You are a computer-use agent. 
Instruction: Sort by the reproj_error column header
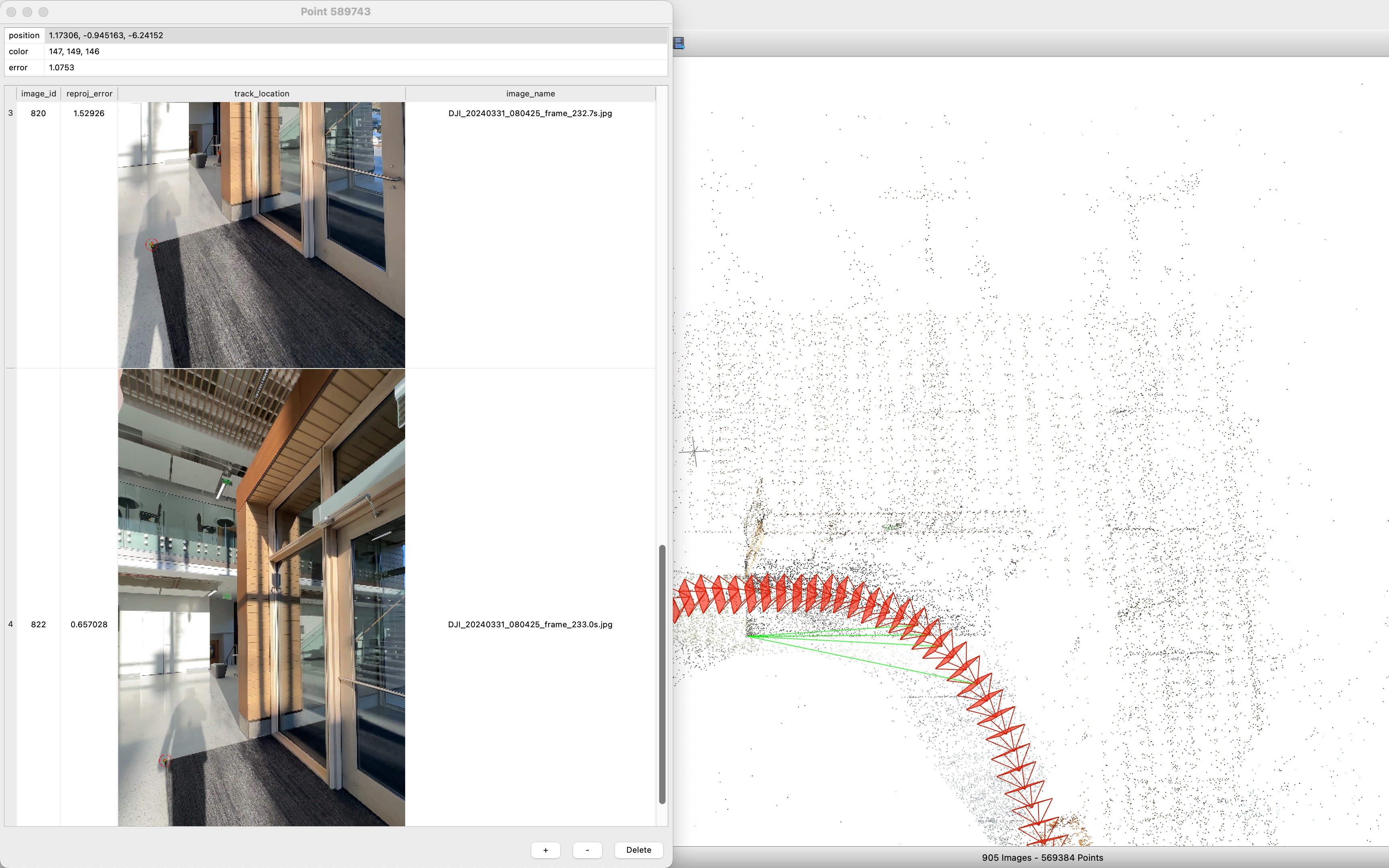pos(89,94)
